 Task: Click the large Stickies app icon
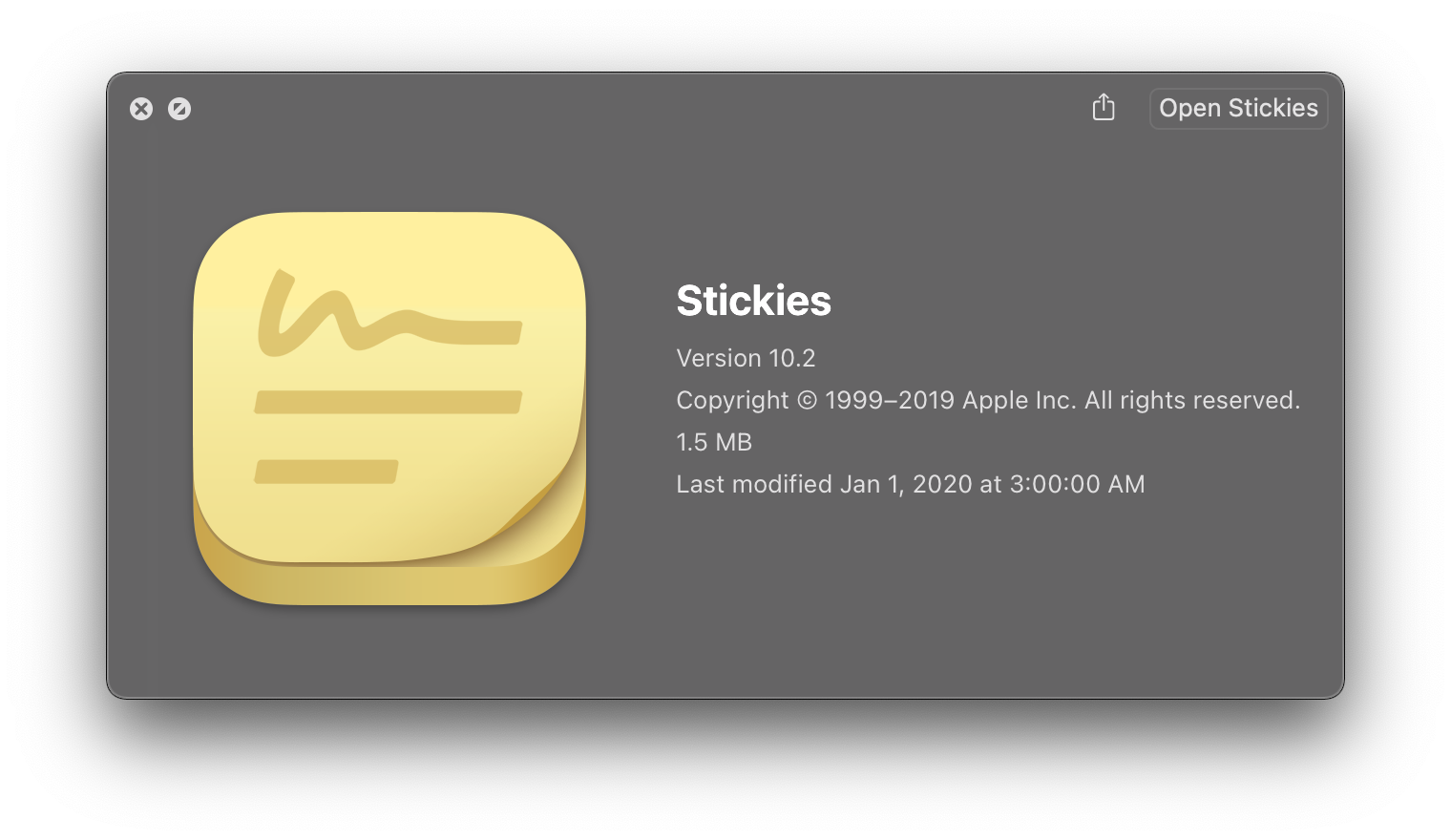point(389,408)
